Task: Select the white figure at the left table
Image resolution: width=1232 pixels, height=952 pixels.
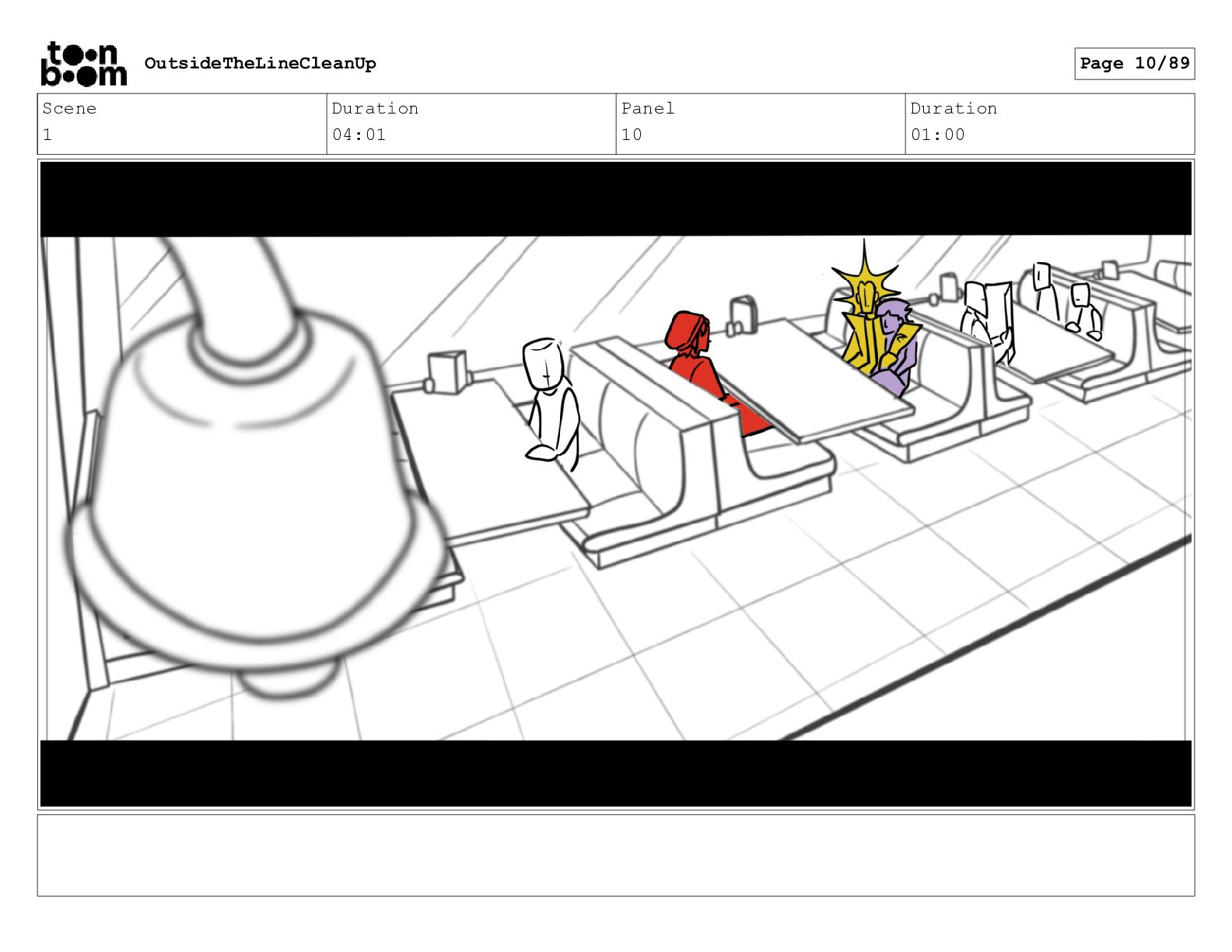Action: (x=551, y=403)
